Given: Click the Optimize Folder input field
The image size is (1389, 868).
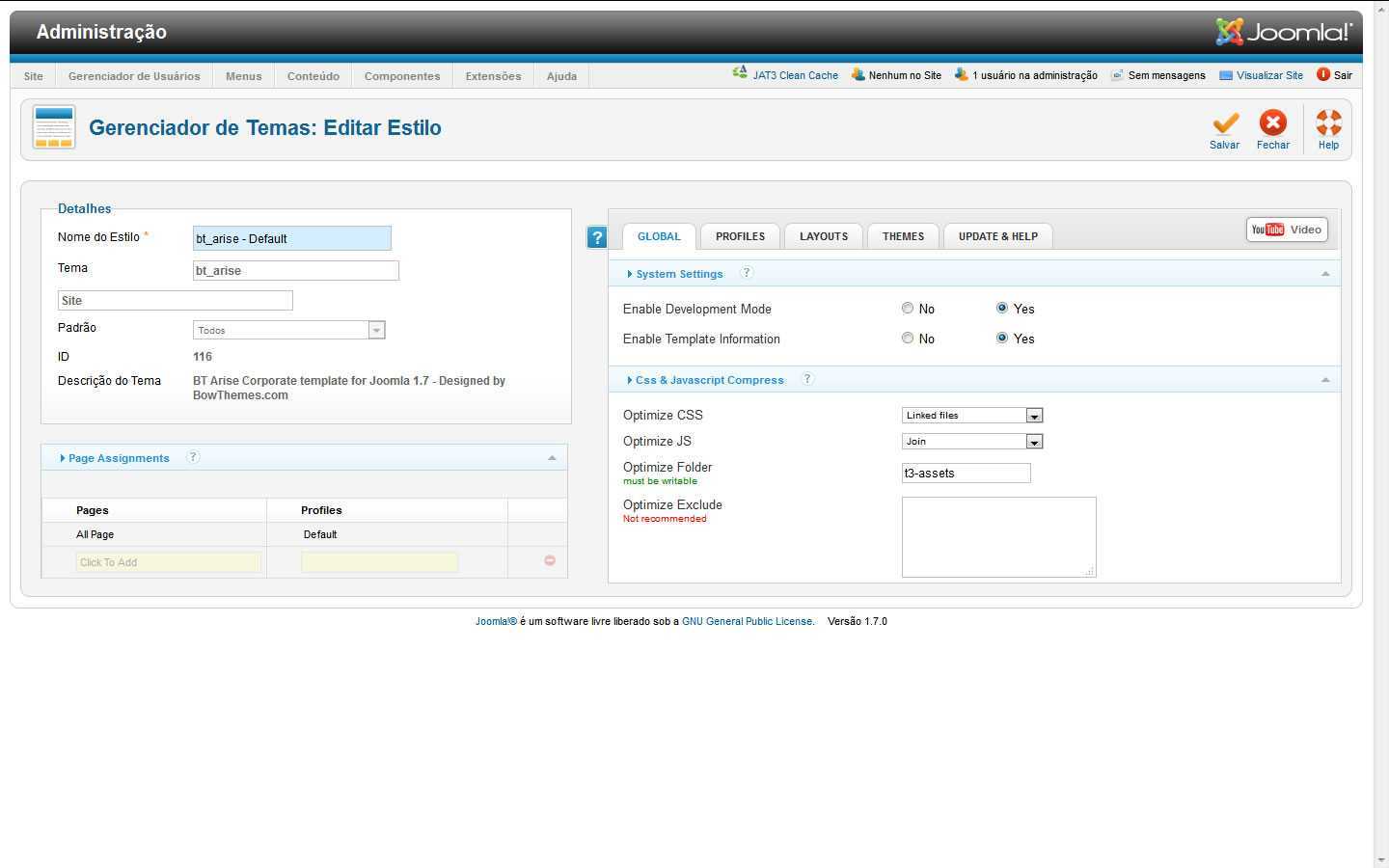Looking at the screenshot, I should click(x=966, y=474).
